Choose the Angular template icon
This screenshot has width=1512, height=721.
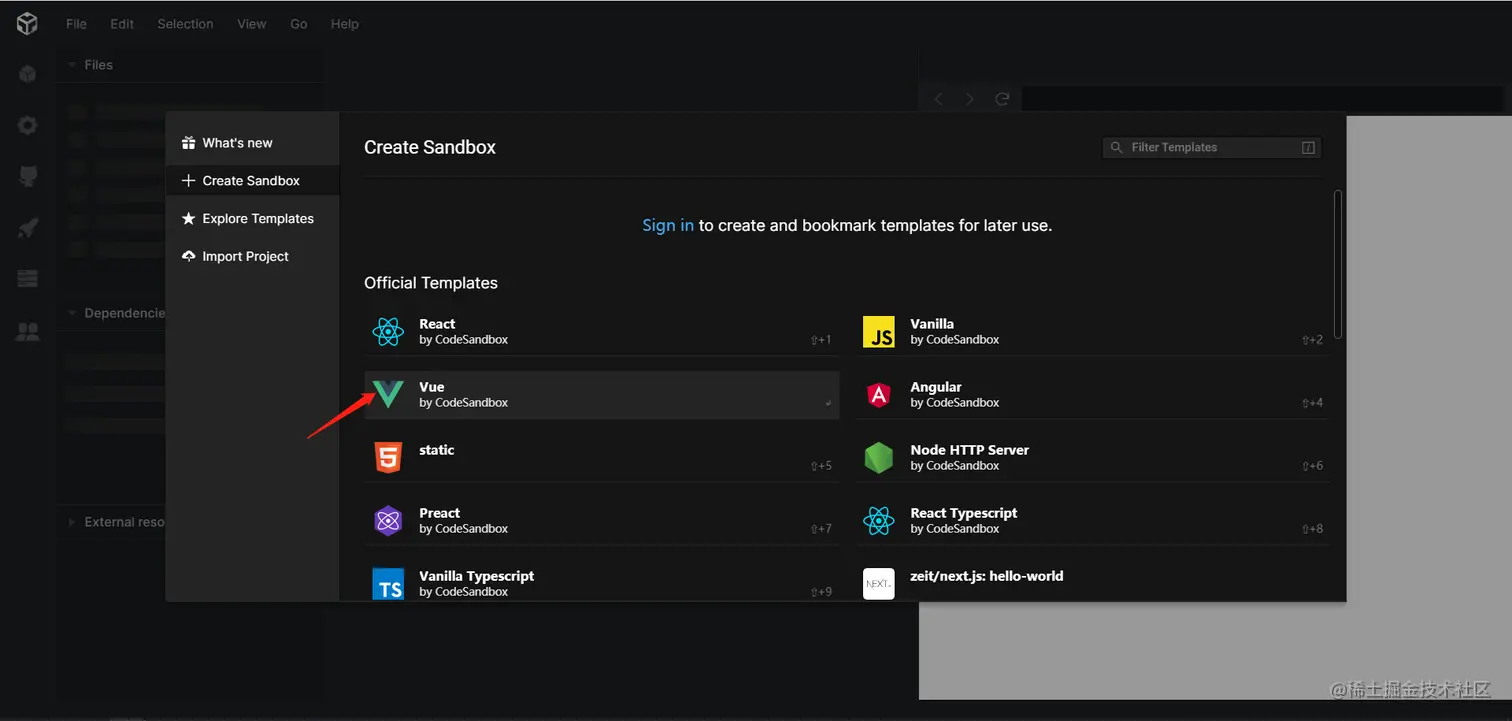tap(878, 394)
